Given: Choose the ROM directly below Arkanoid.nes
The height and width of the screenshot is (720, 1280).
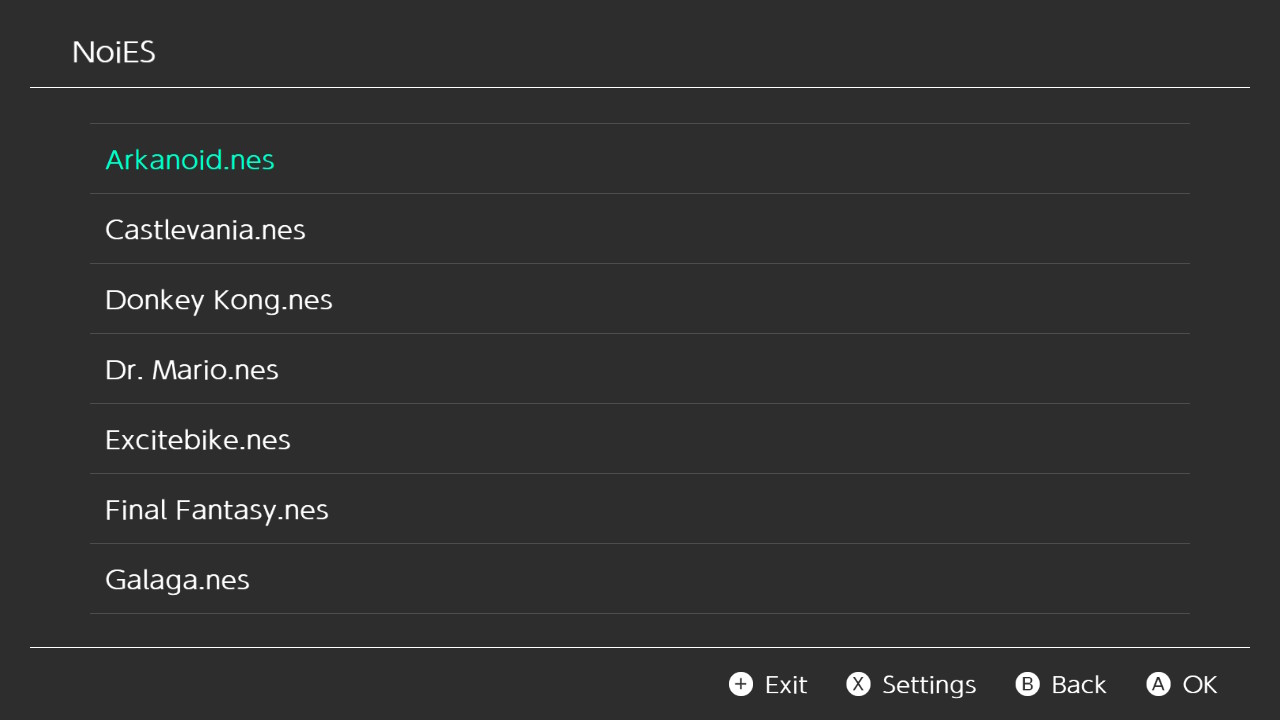Looking at the screenshot, I should (205, 230).
